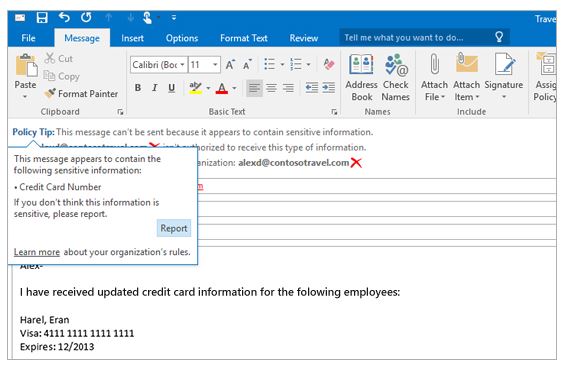Click the Cut command
565x369 pixels.
[58, 58]
